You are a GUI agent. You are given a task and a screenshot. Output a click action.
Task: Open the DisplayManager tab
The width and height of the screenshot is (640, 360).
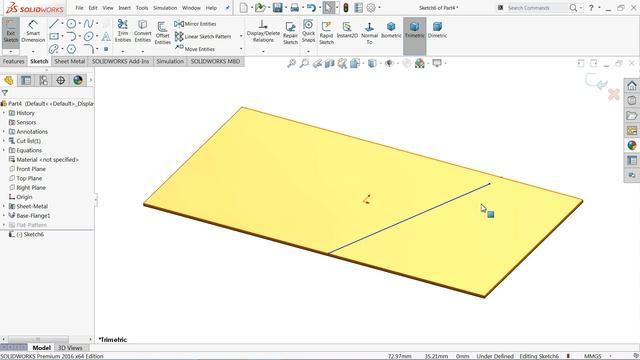pyautogui.click(x=78, y=80)
